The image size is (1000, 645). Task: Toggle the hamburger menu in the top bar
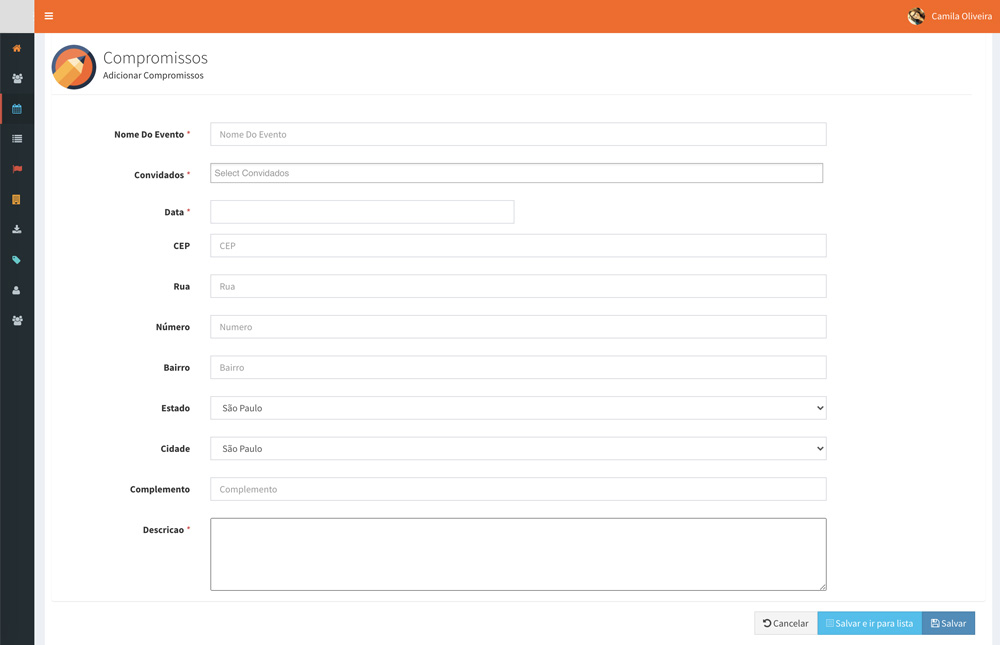pyautogui.click(x=48, y=16)
